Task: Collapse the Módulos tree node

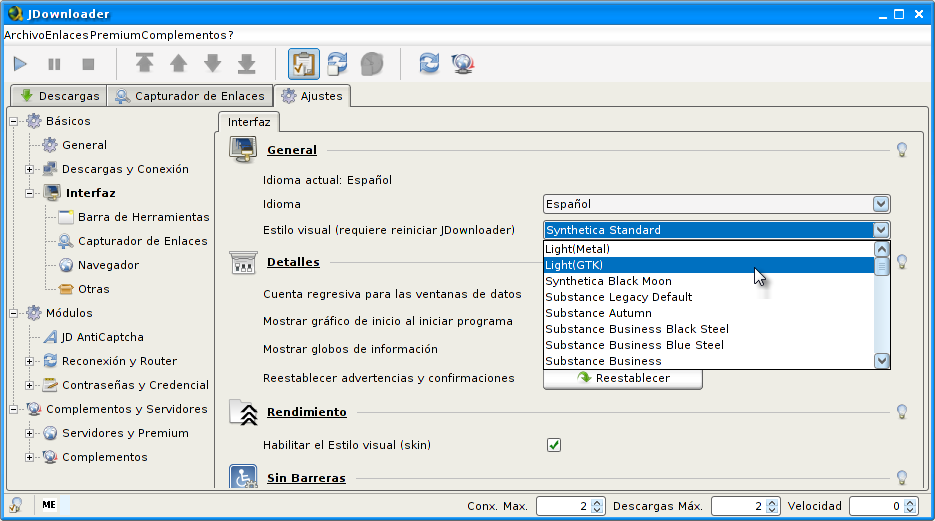Action: click(x=13, y=313)
